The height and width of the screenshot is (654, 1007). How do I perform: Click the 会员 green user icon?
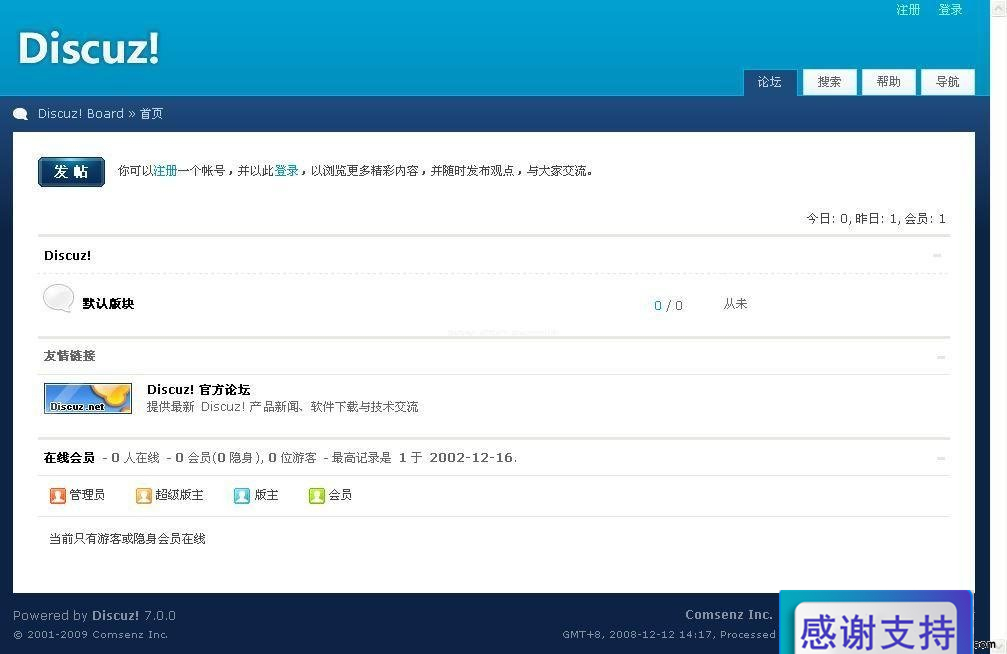317,495
